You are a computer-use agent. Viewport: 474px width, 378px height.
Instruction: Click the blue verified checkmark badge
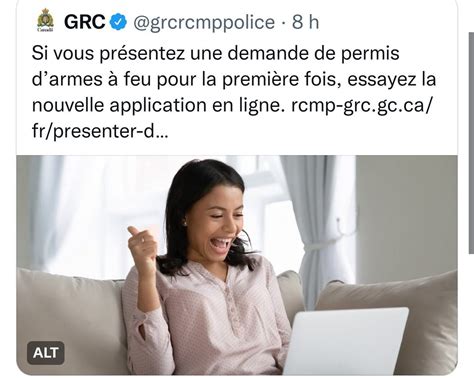[118, 22]
